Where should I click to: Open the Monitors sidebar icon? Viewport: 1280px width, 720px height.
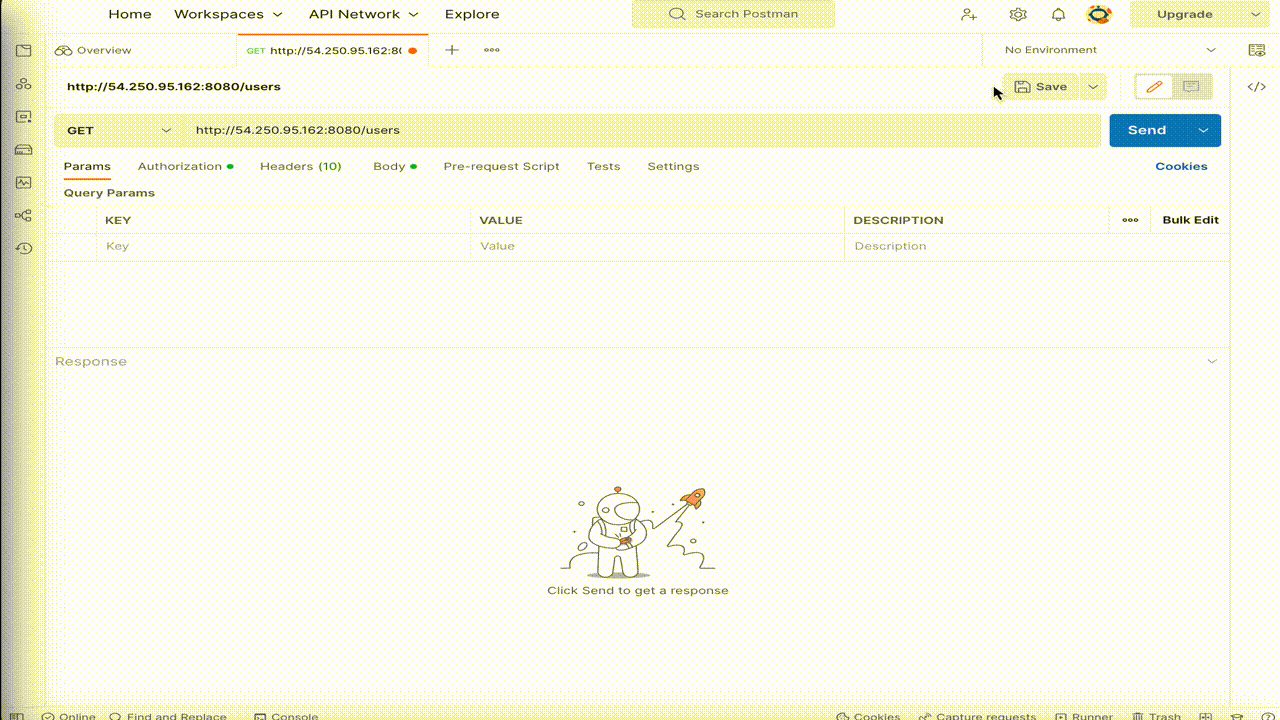click(23, 182)
